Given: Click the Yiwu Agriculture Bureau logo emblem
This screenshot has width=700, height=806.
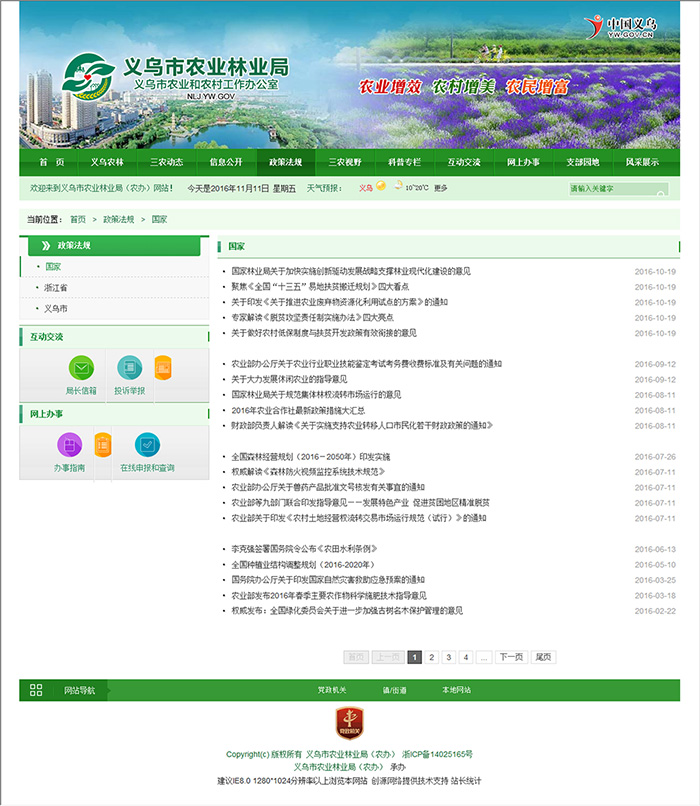Looking at the screenshot, I should 91,79.
